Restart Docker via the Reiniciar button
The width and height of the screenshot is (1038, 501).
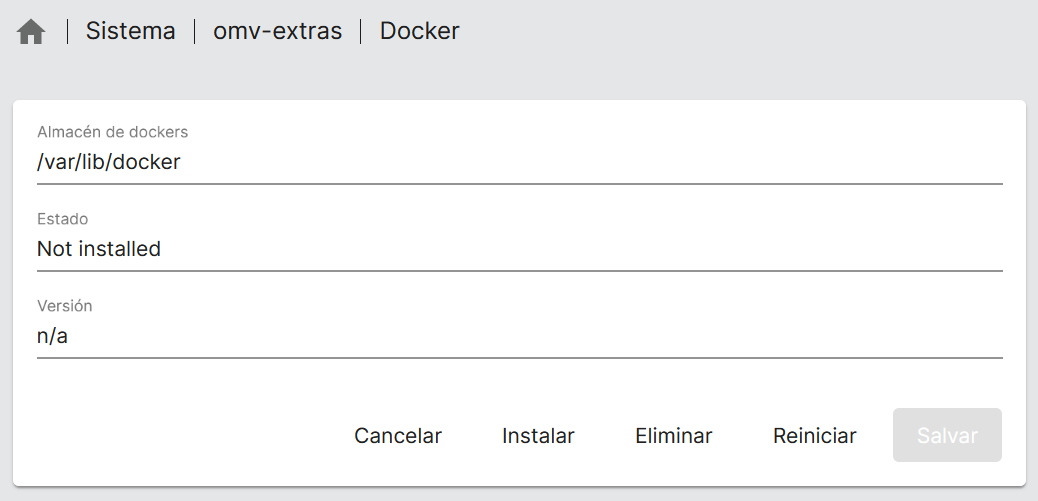point(814,436)
